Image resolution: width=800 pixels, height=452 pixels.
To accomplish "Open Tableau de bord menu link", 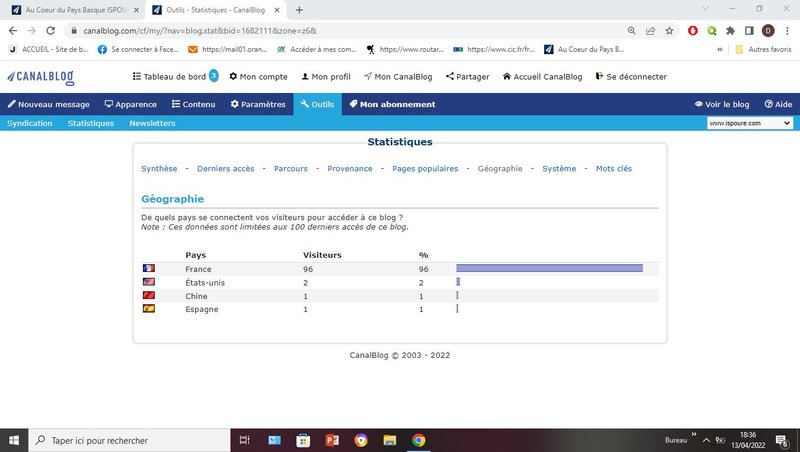I will click(169, 77).
